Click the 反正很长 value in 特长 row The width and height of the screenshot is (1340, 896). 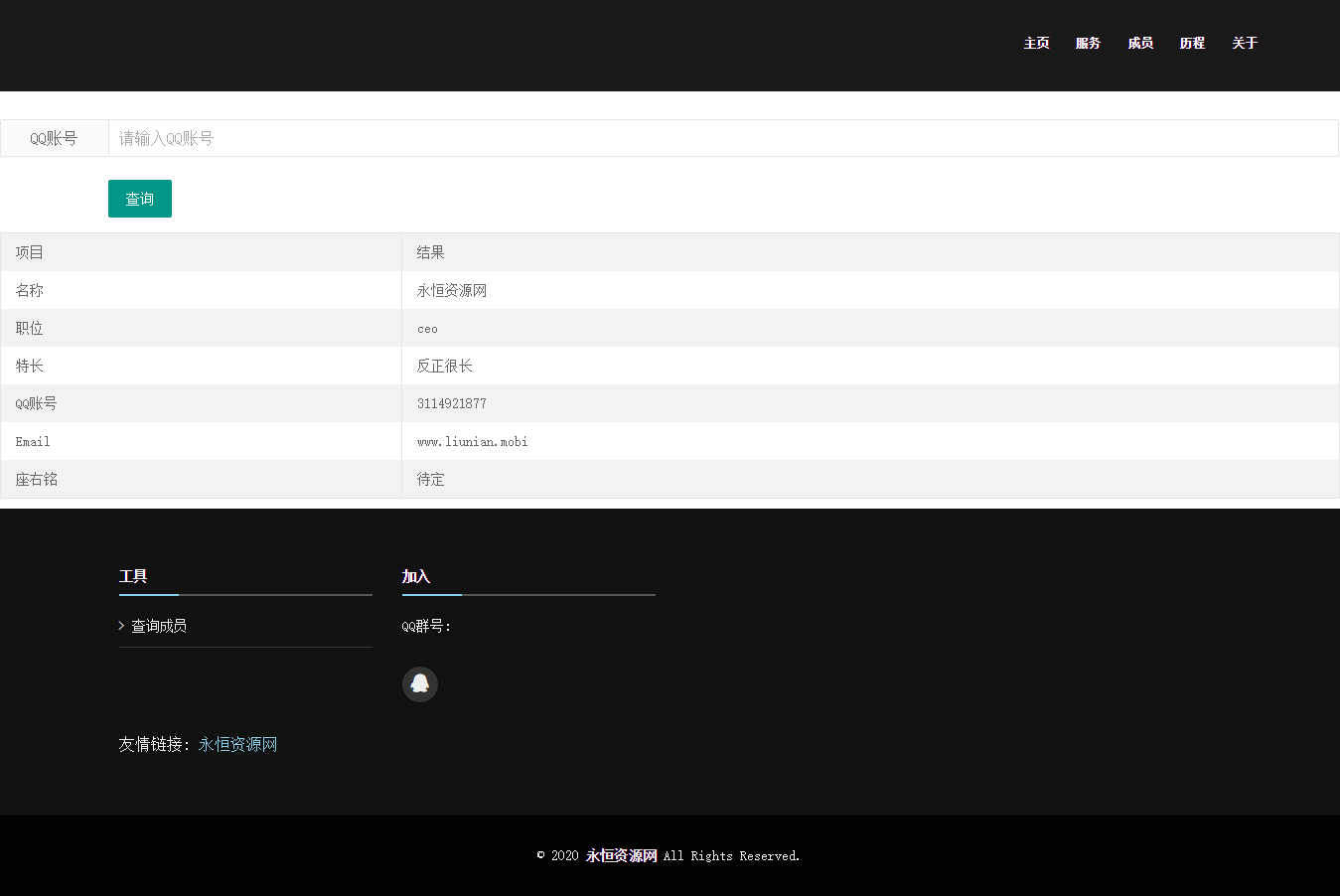[x=444, y=366]
